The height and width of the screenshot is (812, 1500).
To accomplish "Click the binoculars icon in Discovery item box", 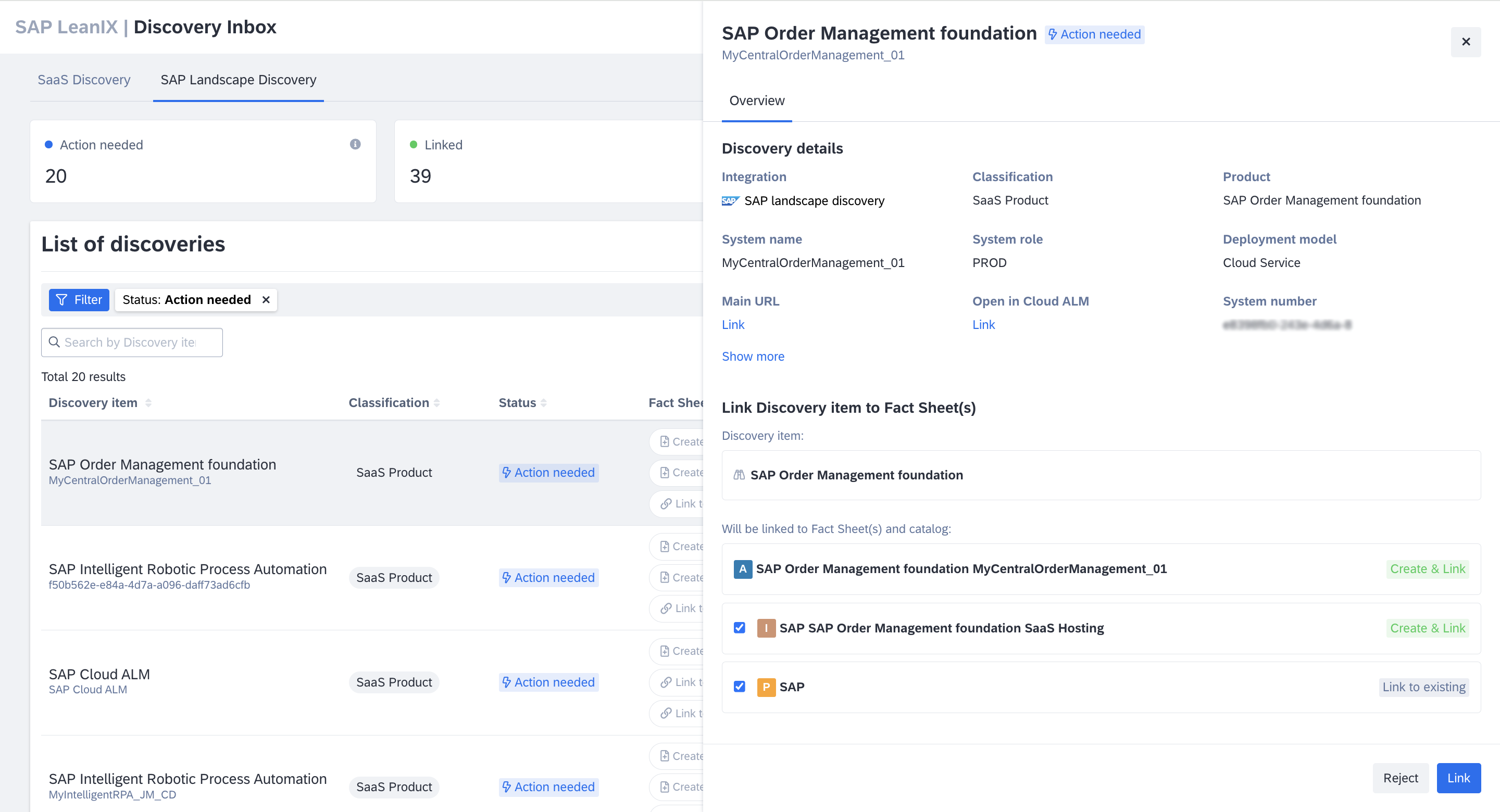I will 739,475.
